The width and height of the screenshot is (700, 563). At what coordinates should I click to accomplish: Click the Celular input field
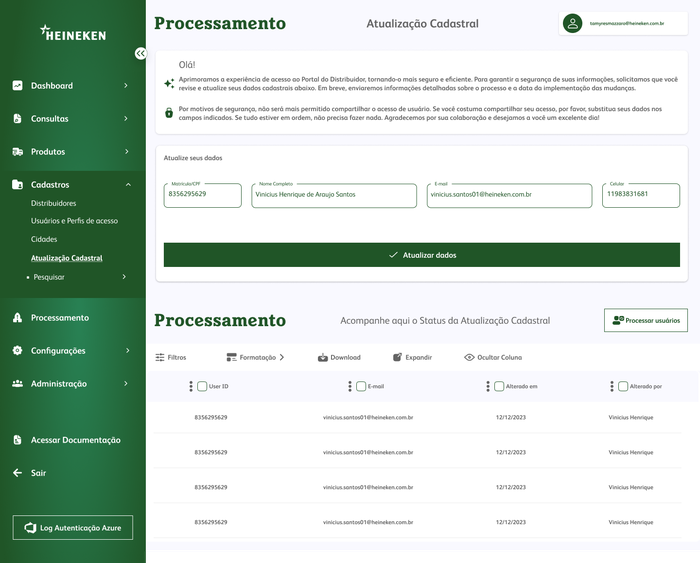click(641, 195)
